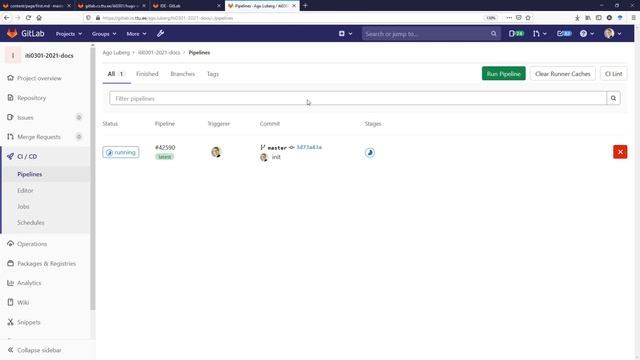Open pipeline #42590 link
The image size is (640, 360).
[x=165, y=147]
